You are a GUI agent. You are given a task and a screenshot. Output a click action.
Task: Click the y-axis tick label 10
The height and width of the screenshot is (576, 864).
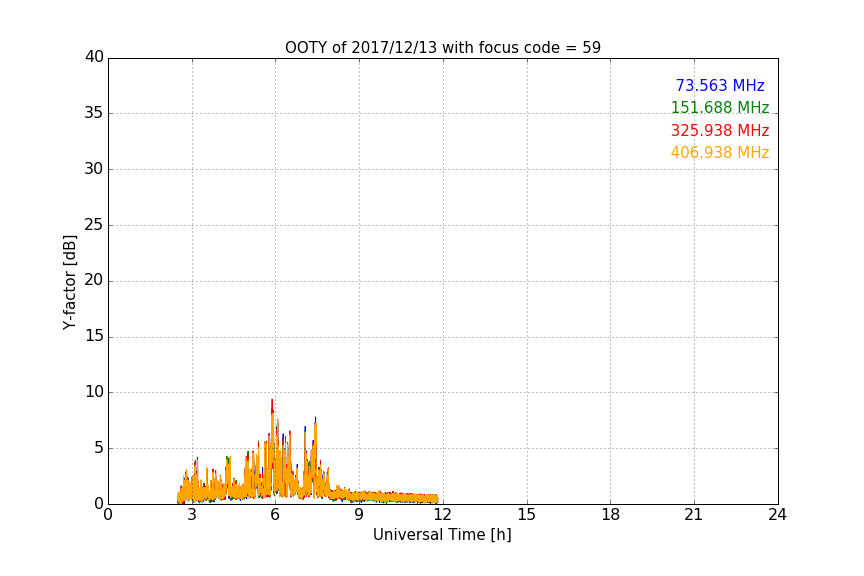click(94, 392)
